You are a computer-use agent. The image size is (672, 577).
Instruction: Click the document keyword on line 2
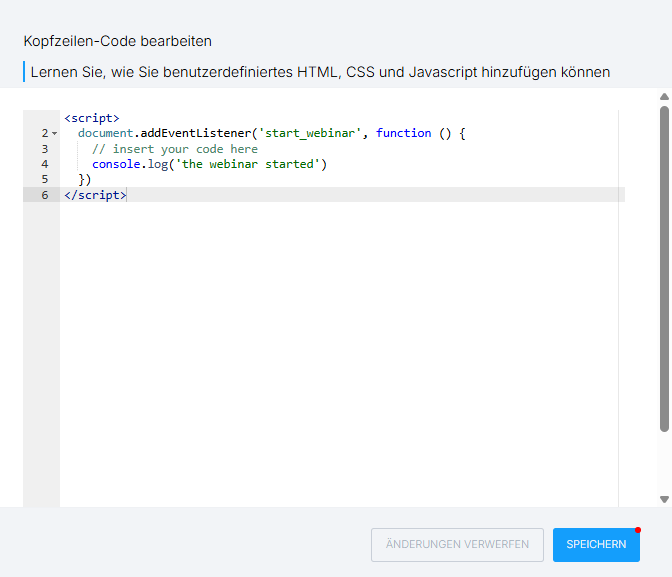pos(105,133)
